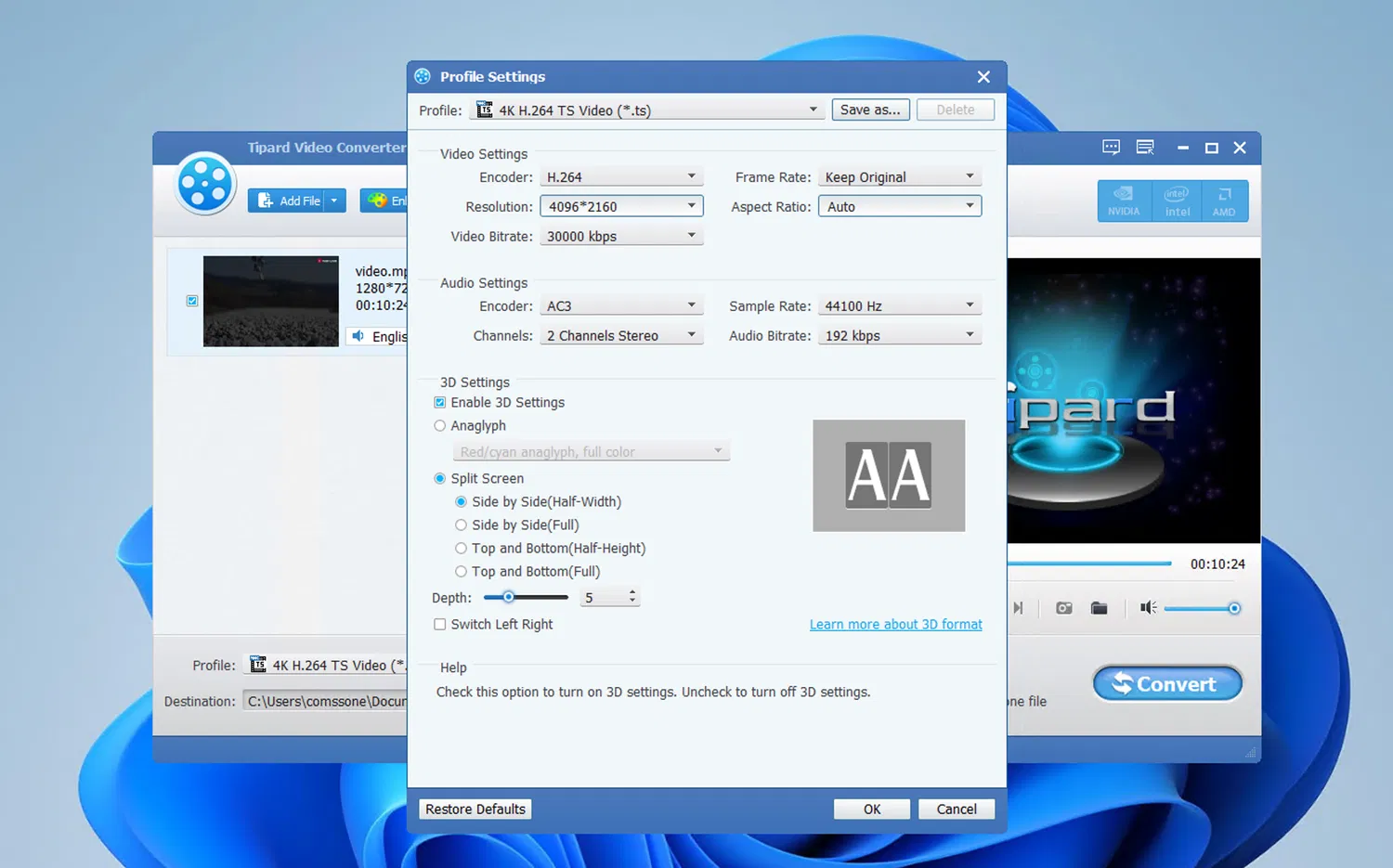Toggle Intel acceleration icon
Screen dimensions: 1393x868
tap(1177, 201)
